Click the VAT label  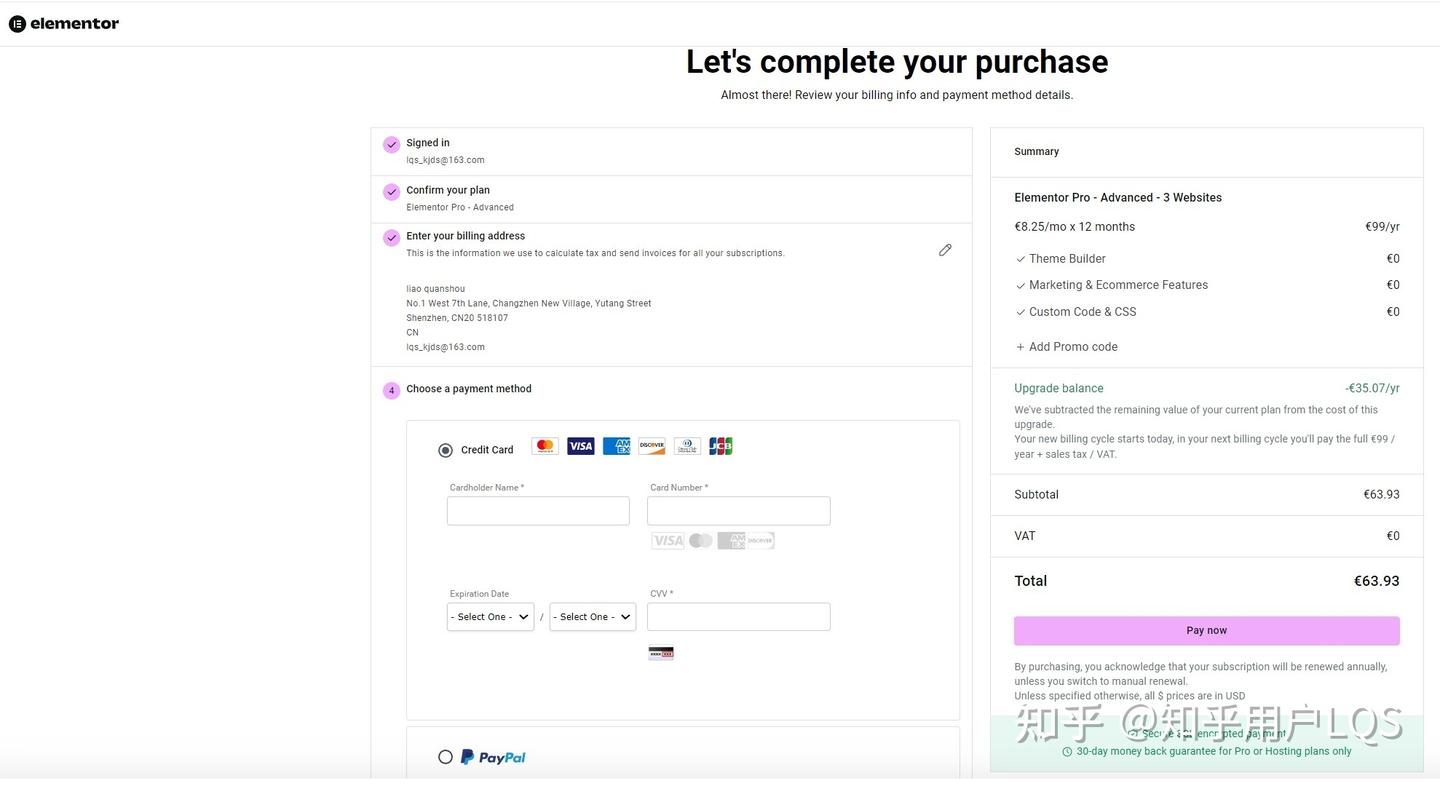(1025, 536)
